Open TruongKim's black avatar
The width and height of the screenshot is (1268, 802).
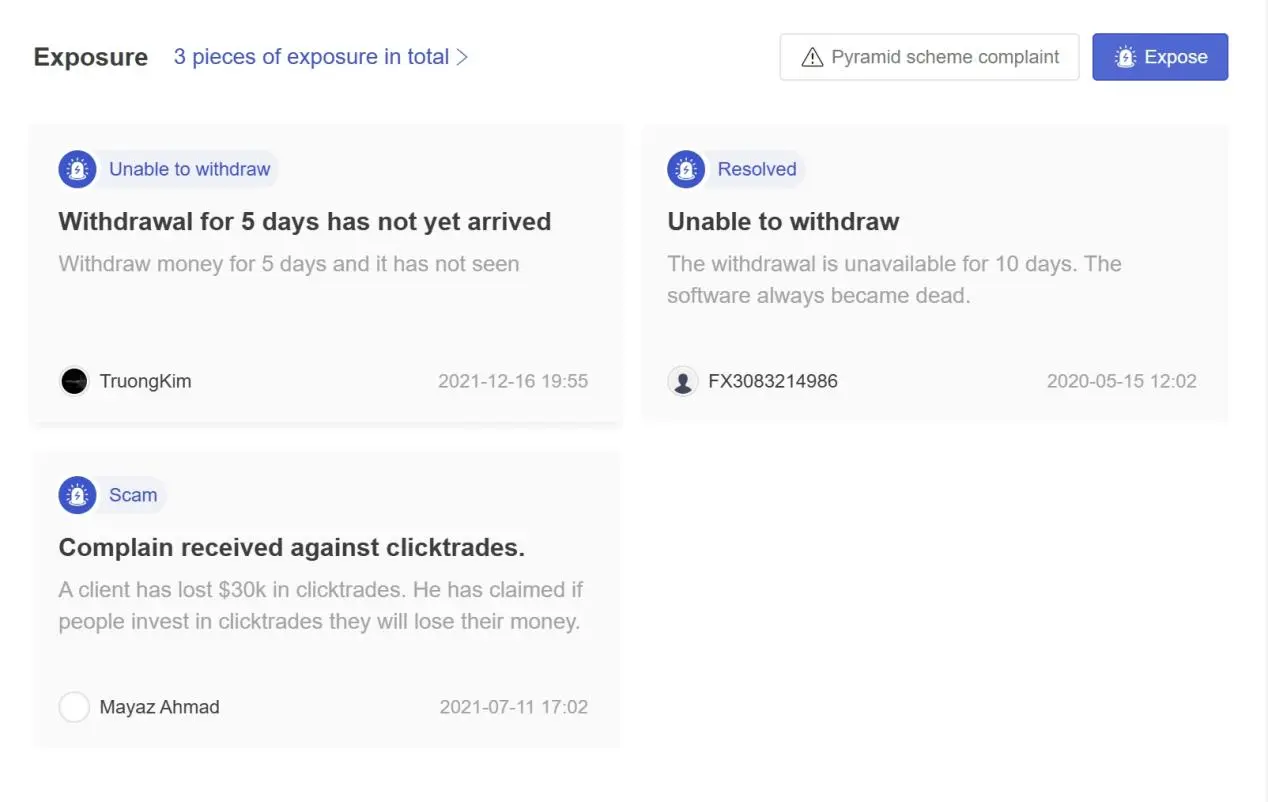point(74,381)
